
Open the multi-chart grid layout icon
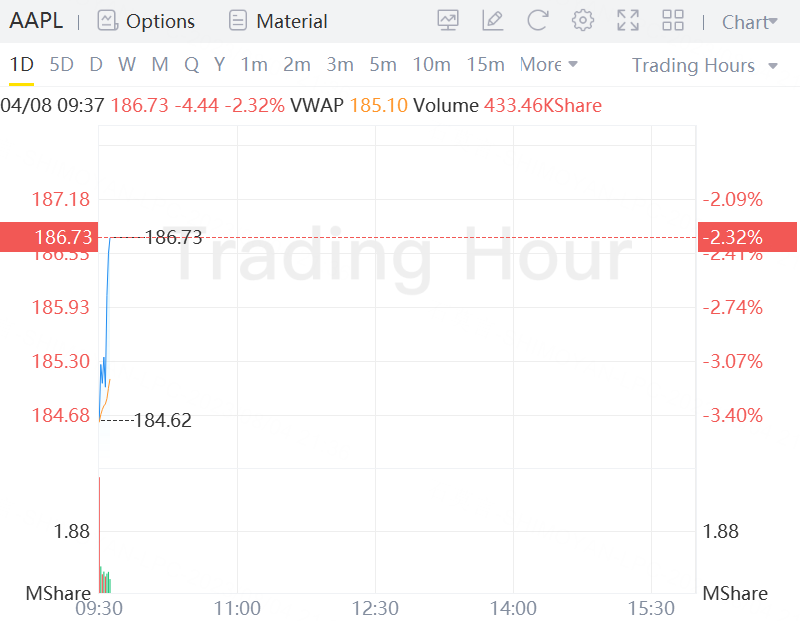click(673, 21)
